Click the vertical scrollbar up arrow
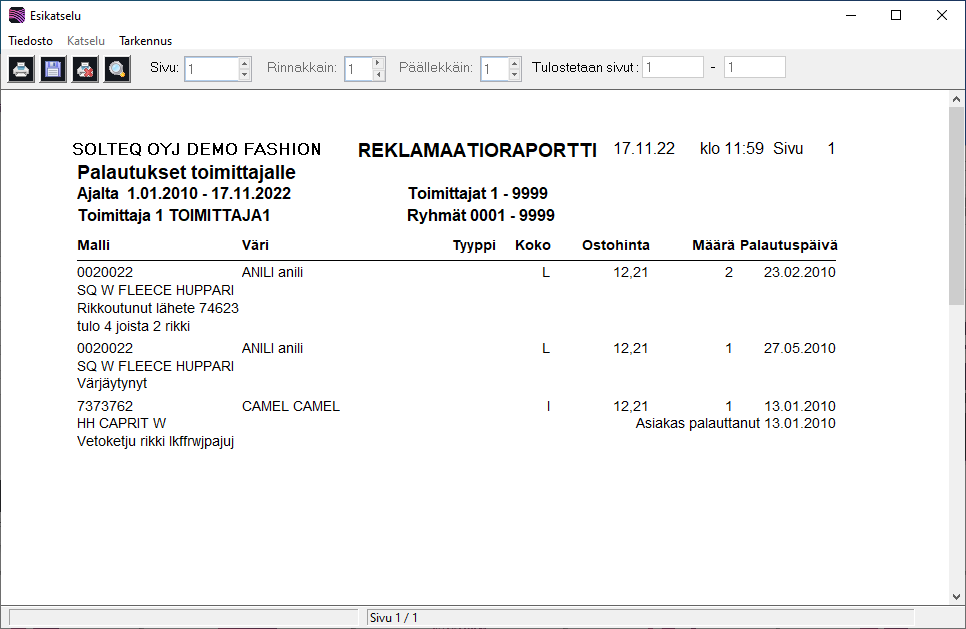Screen dimensions: 966x629 point(957,98)
